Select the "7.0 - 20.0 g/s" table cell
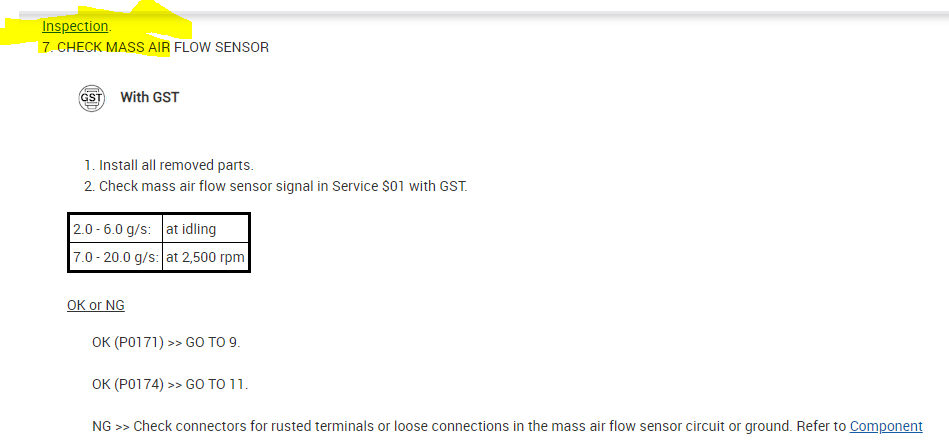 115,257
